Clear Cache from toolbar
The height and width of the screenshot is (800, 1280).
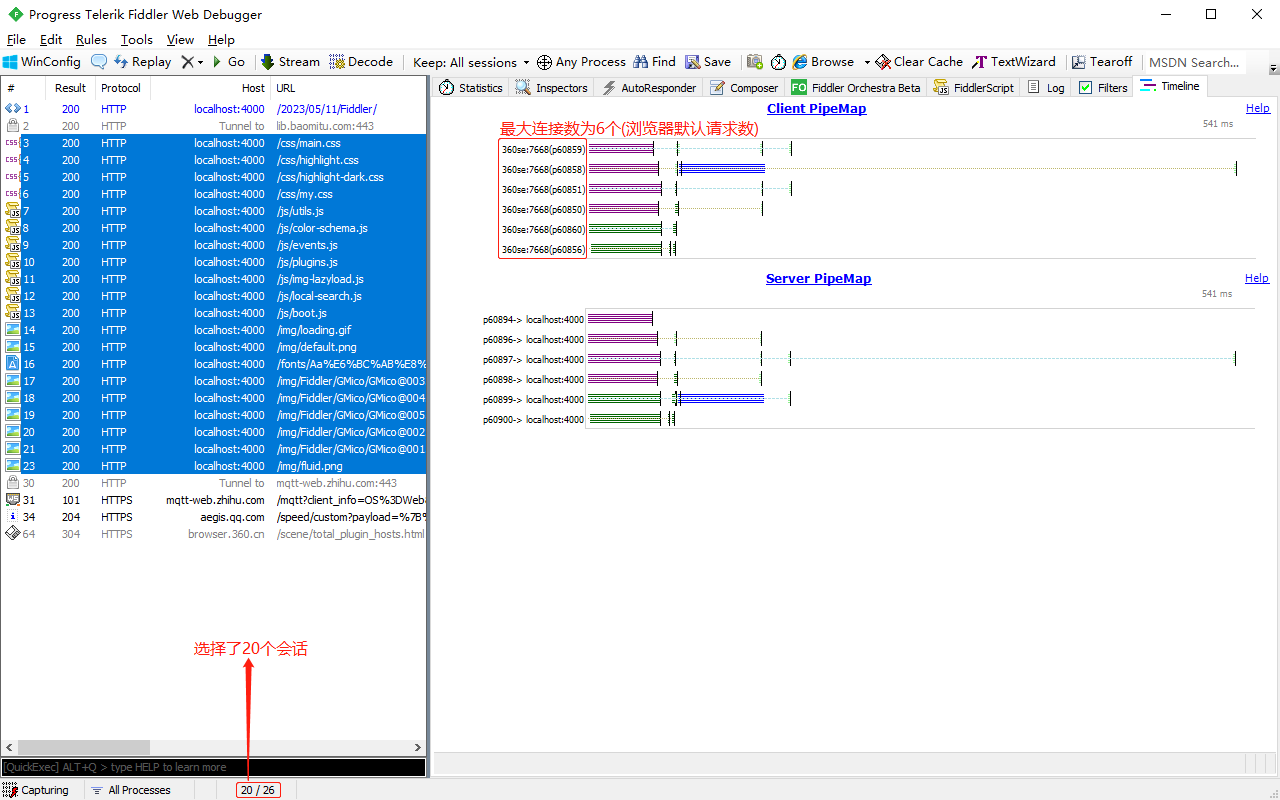coord(919,62)
